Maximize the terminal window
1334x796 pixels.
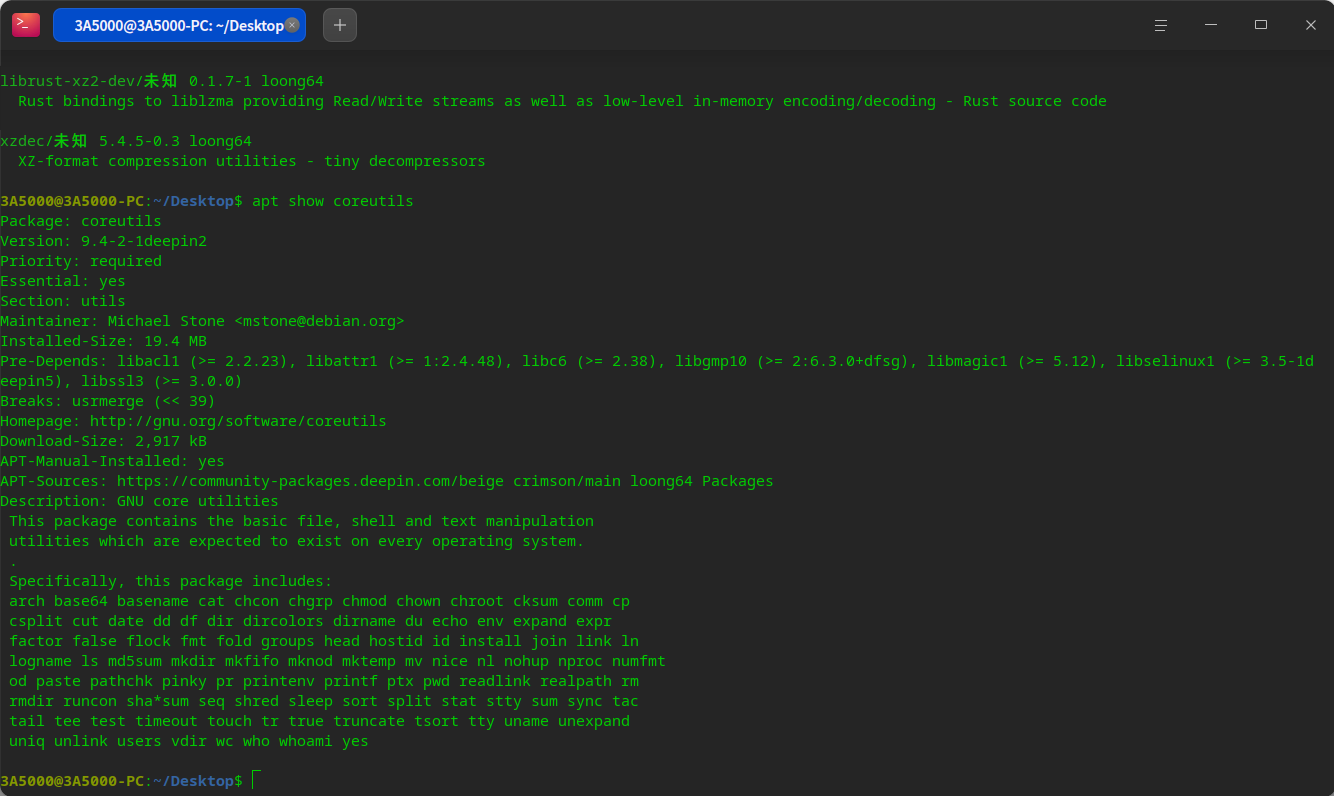(1261, 25)
